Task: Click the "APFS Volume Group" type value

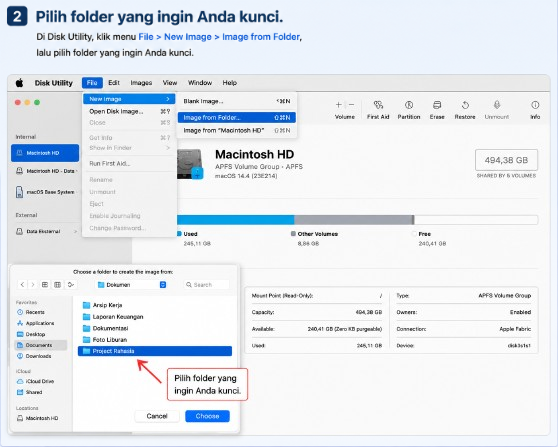Action: pyautogui.click(x=505, y=296)
